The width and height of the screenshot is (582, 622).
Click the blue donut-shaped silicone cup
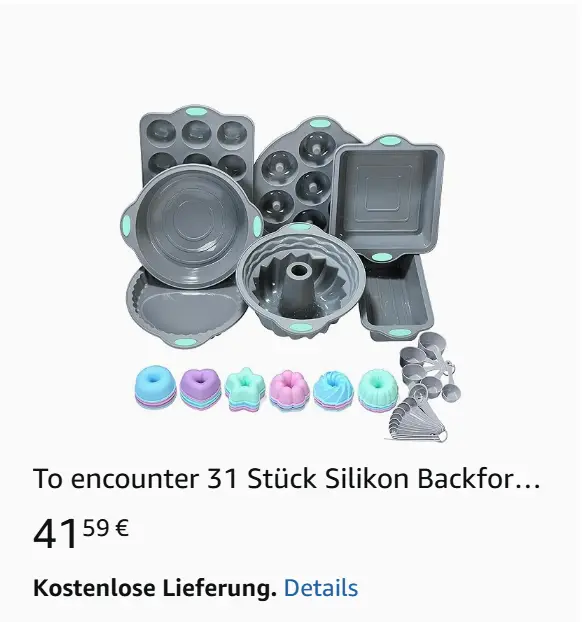coord(155,386)
